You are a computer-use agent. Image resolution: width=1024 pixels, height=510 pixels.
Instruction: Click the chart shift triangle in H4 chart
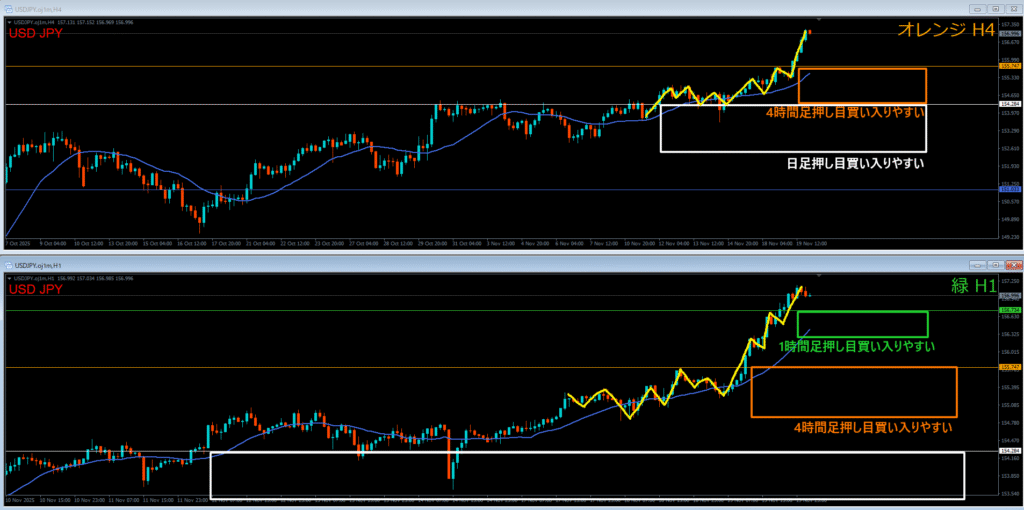pyautogui.click(x=819, y=20)
